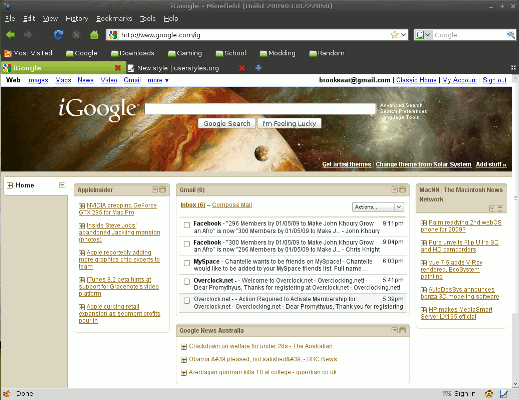The width and height of the screenshot is (519, 400).
Task: Click the Google Search button
Action: click(227, 123)
